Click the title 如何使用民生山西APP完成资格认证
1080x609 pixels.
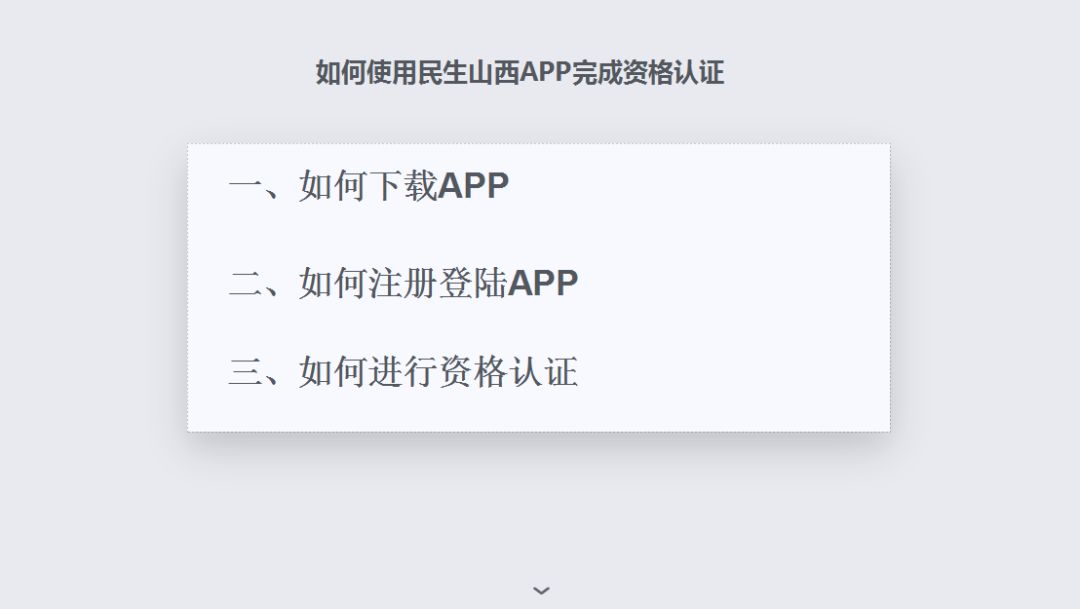(x=520, y=72)
